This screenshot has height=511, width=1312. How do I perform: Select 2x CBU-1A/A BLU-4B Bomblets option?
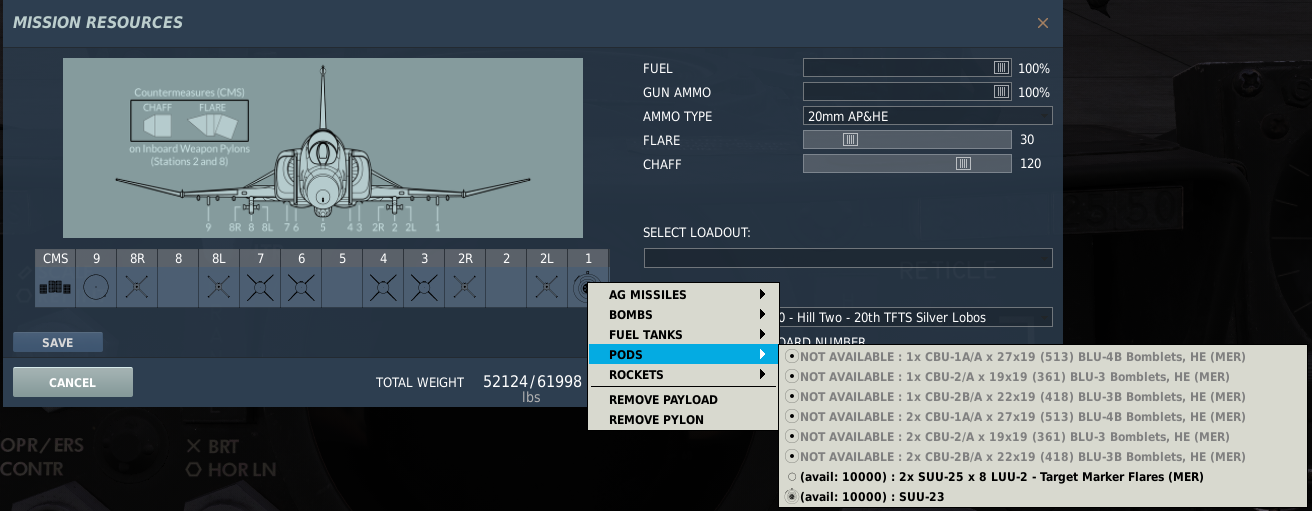click(x=1042, y=417)
